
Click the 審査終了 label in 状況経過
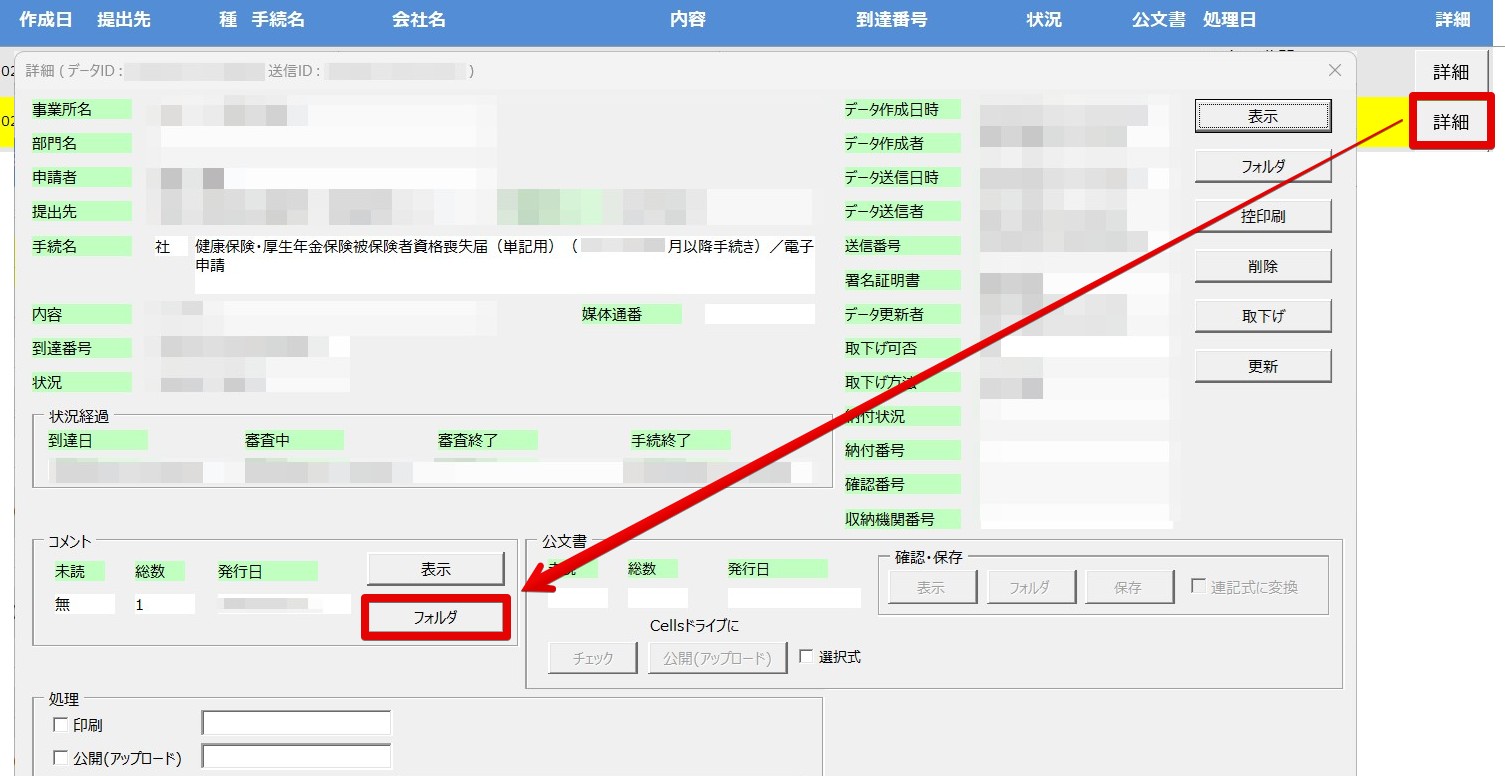pos(487,440)
